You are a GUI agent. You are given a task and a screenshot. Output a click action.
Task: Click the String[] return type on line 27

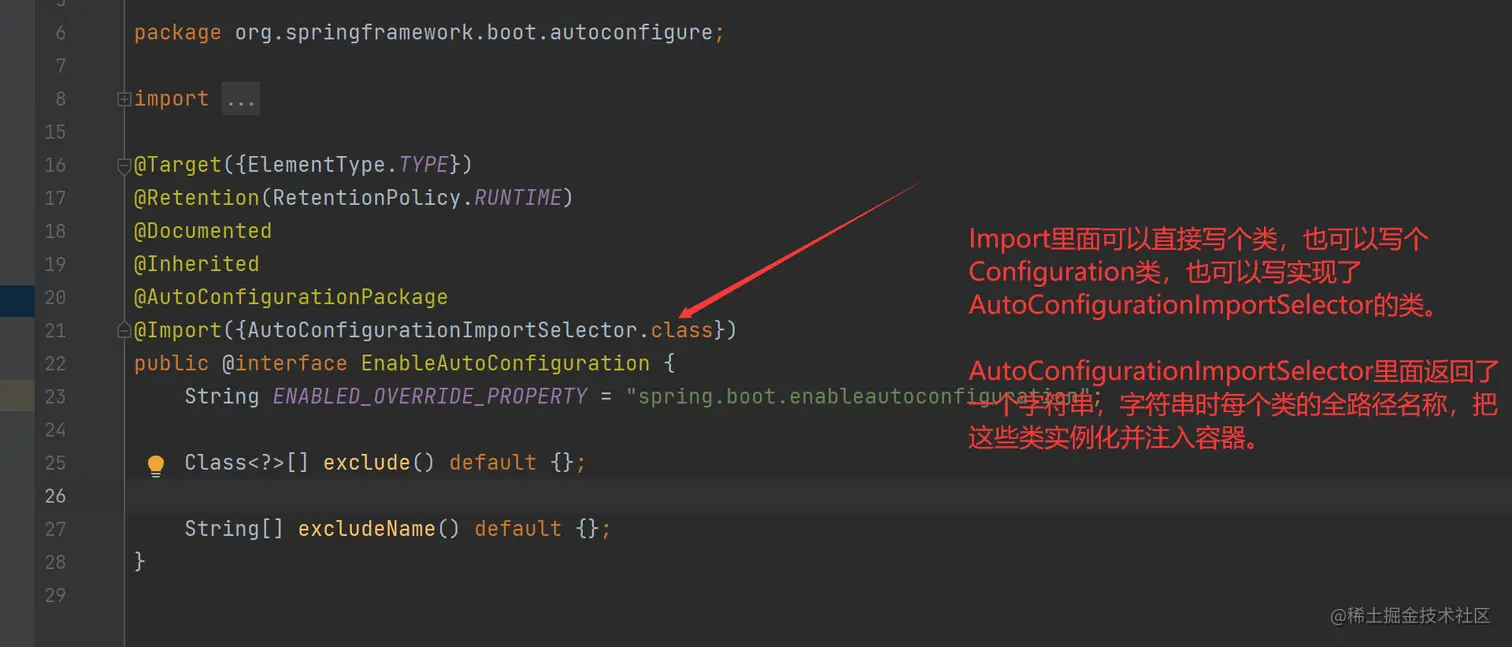tap(234, 528)
